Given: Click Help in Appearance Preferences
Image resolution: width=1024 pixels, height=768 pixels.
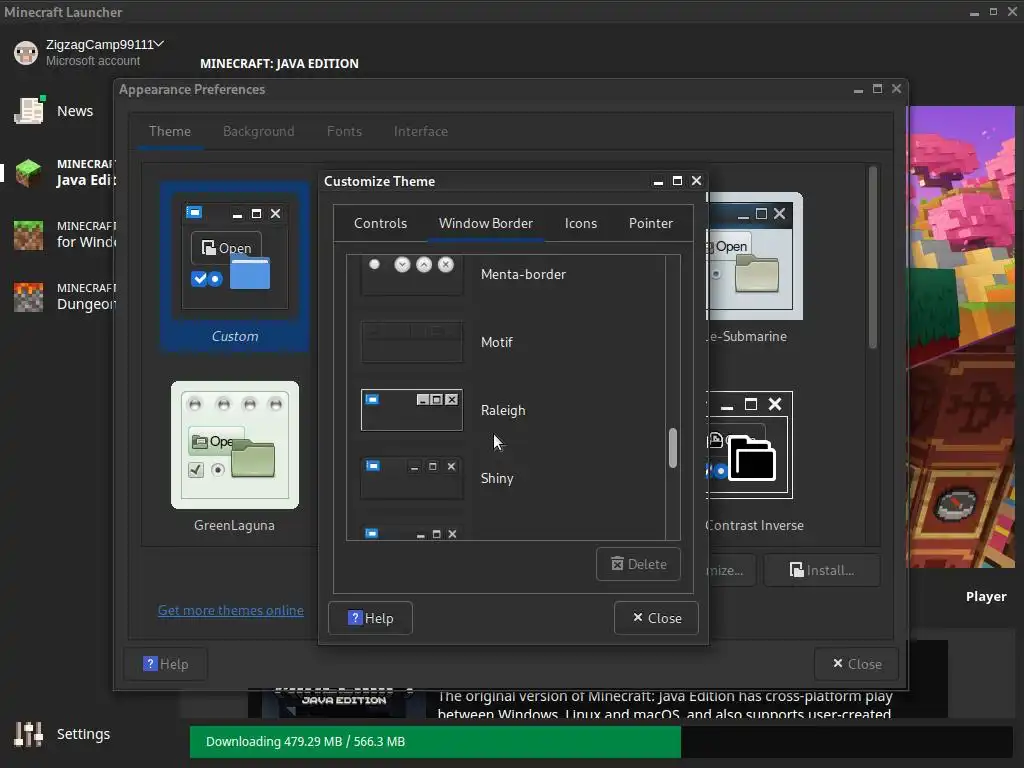Looking at the screenshot, I should 165,664.
